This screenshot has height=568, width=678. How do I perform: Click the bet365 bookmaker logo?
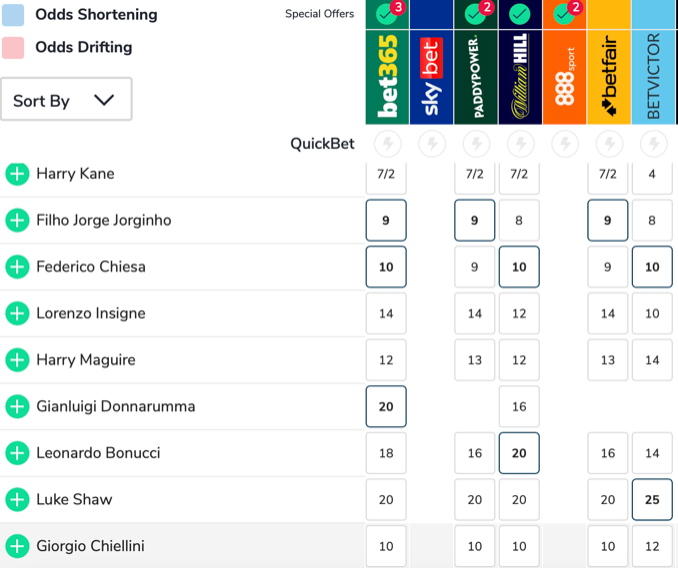387,77
